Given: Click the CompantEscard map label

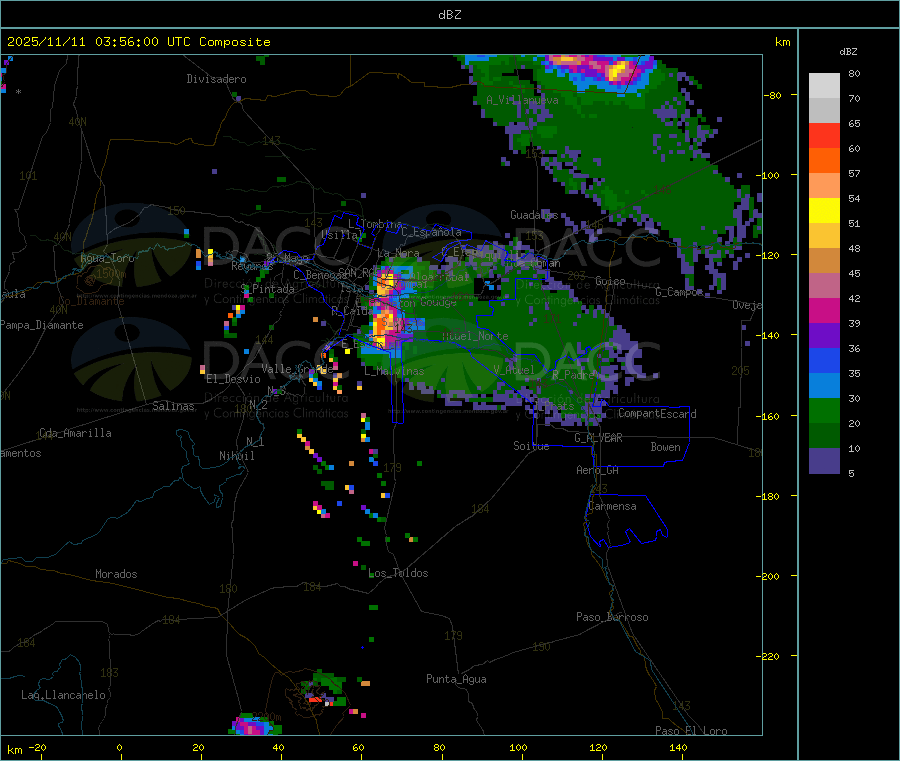Looking at the screenshot, I should 657,414.
